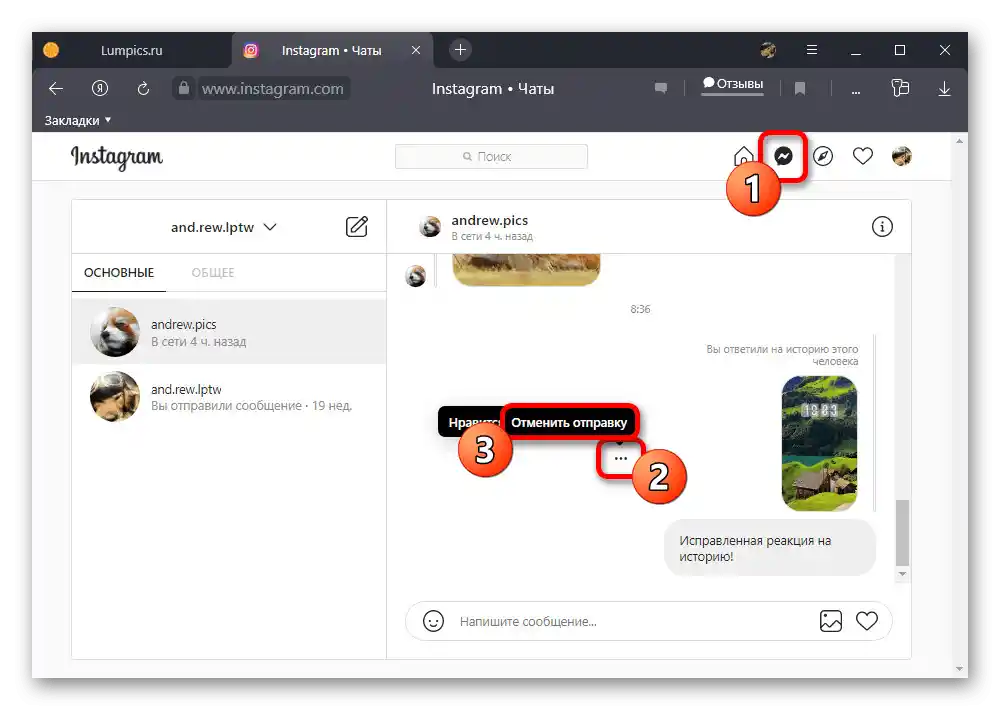Image resolution: width=1000 pixels, height=710 pixels.
Task: Open partially visible photo message
Action: 526,269
